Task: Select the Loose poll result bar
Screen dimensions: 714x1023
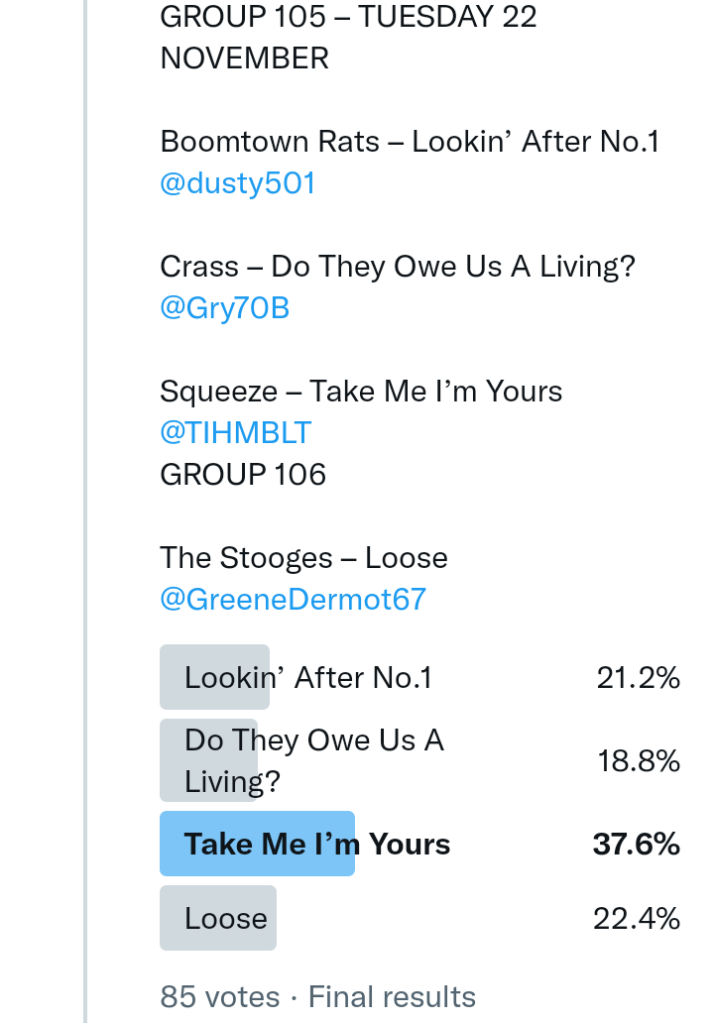Action: [226, 918]
